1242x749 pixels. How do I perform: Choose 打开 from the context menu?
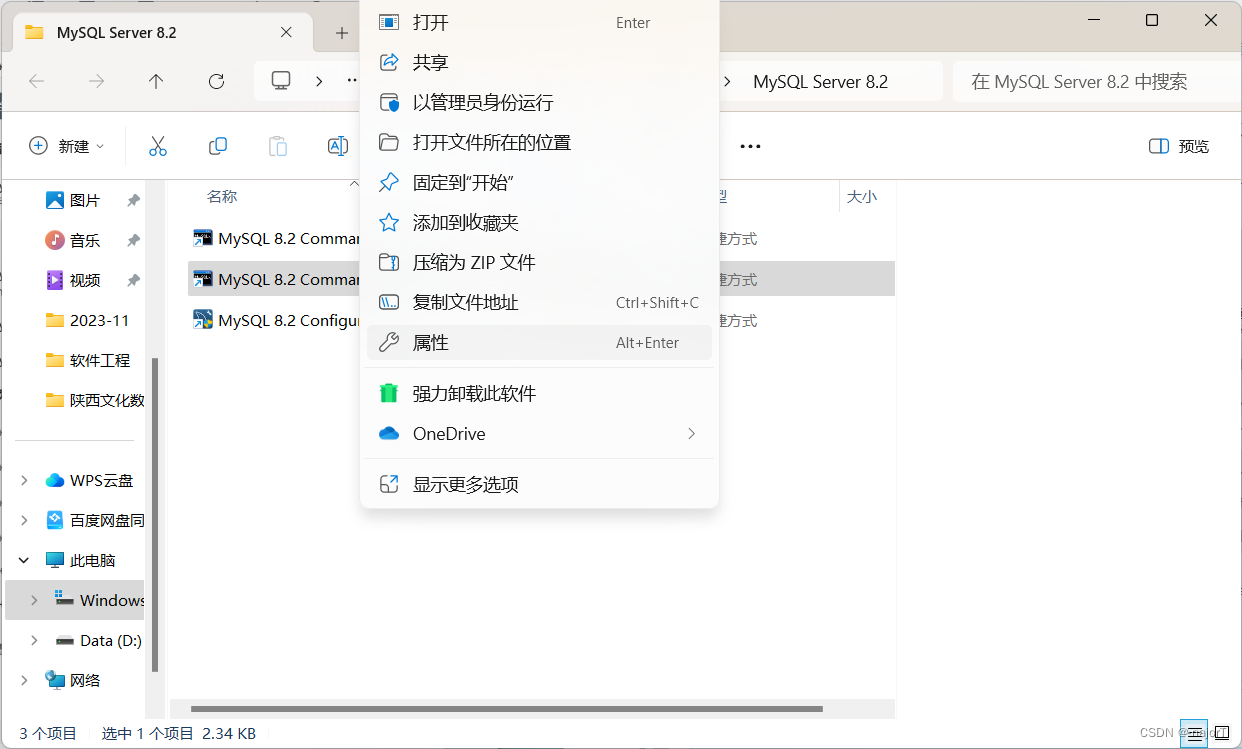[539, 22]
